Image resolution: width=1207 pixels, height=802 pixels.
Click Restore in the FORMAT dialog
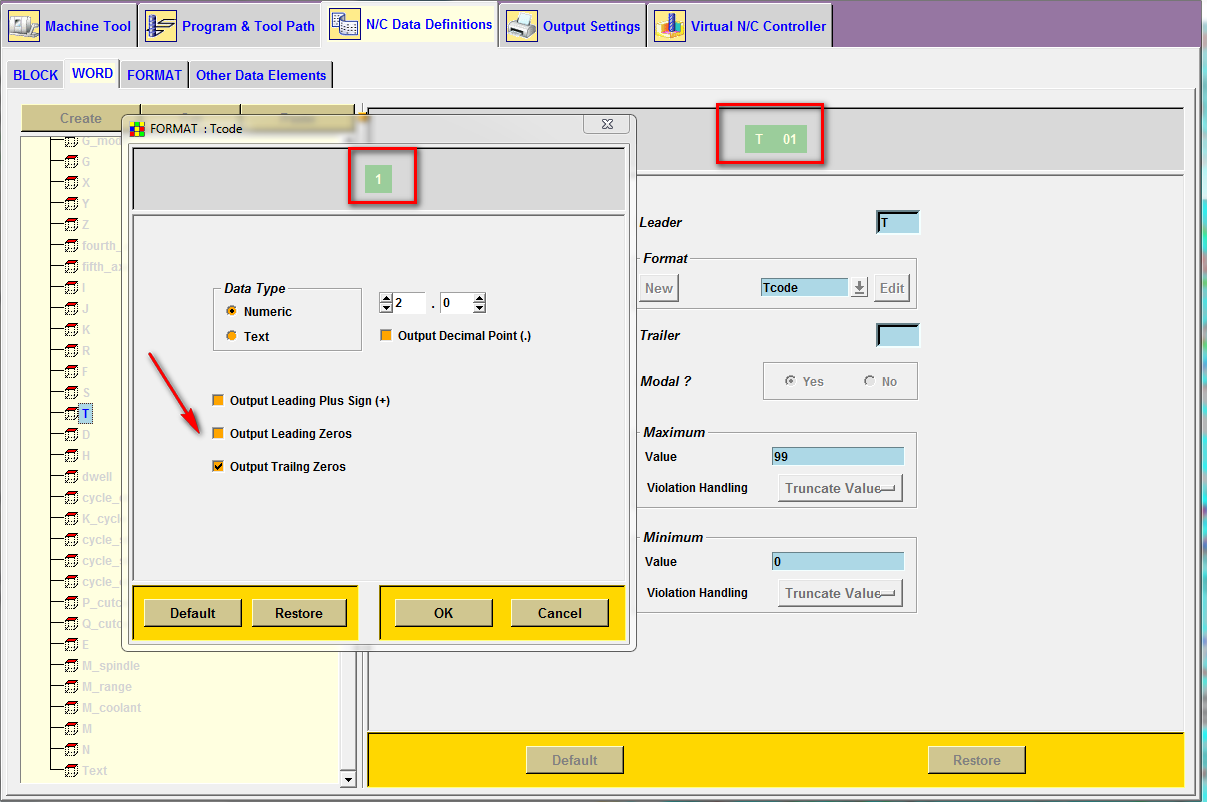click(299, 613)
